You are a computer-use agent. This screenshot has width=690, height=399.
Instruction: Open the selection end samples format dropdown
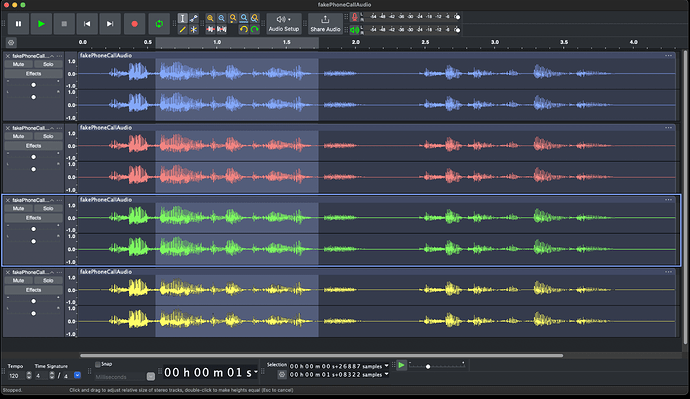click(x=386, y=374)
